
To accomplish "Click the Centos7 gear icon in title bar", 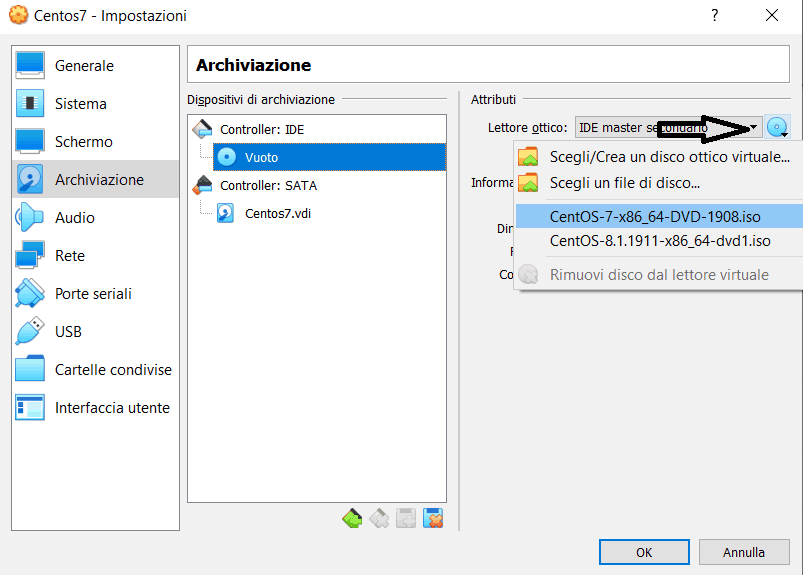I will 19,15.
